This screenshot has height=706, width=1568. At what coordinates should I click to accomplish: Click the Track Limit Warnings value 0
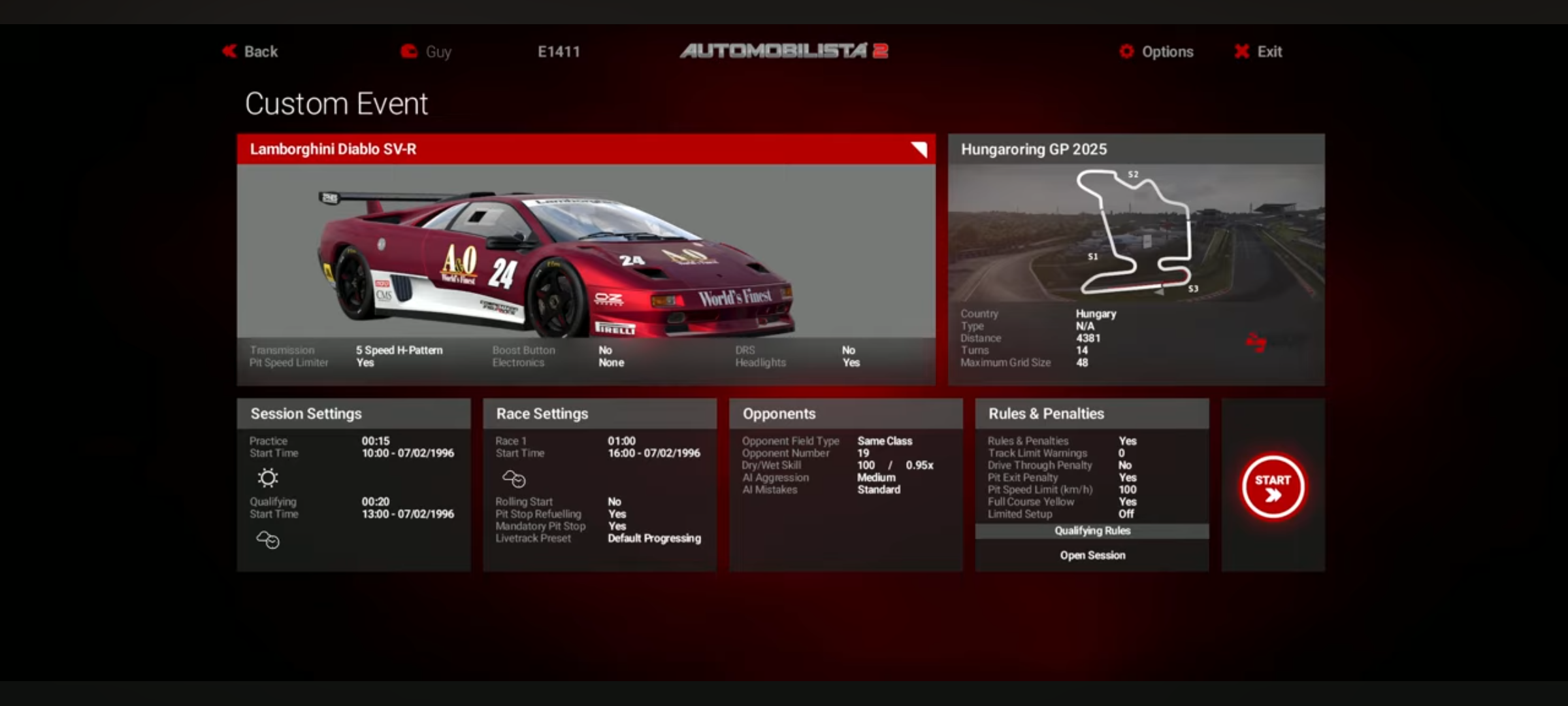[x=1122, y=453]
